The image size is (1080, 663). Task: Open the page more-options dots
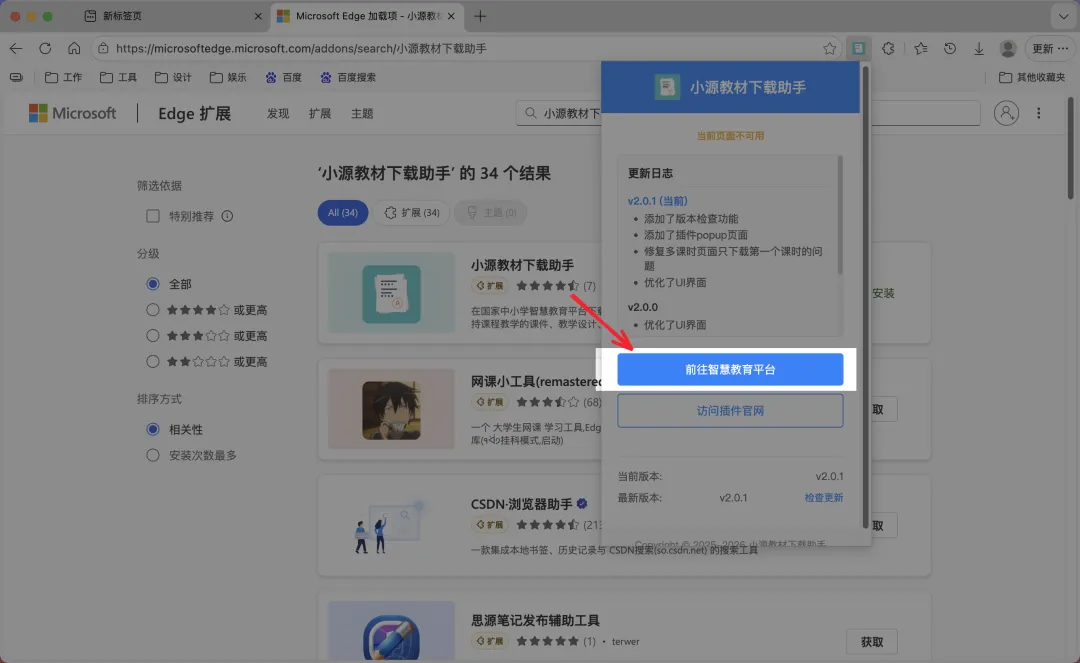[x=1039, y=113]
